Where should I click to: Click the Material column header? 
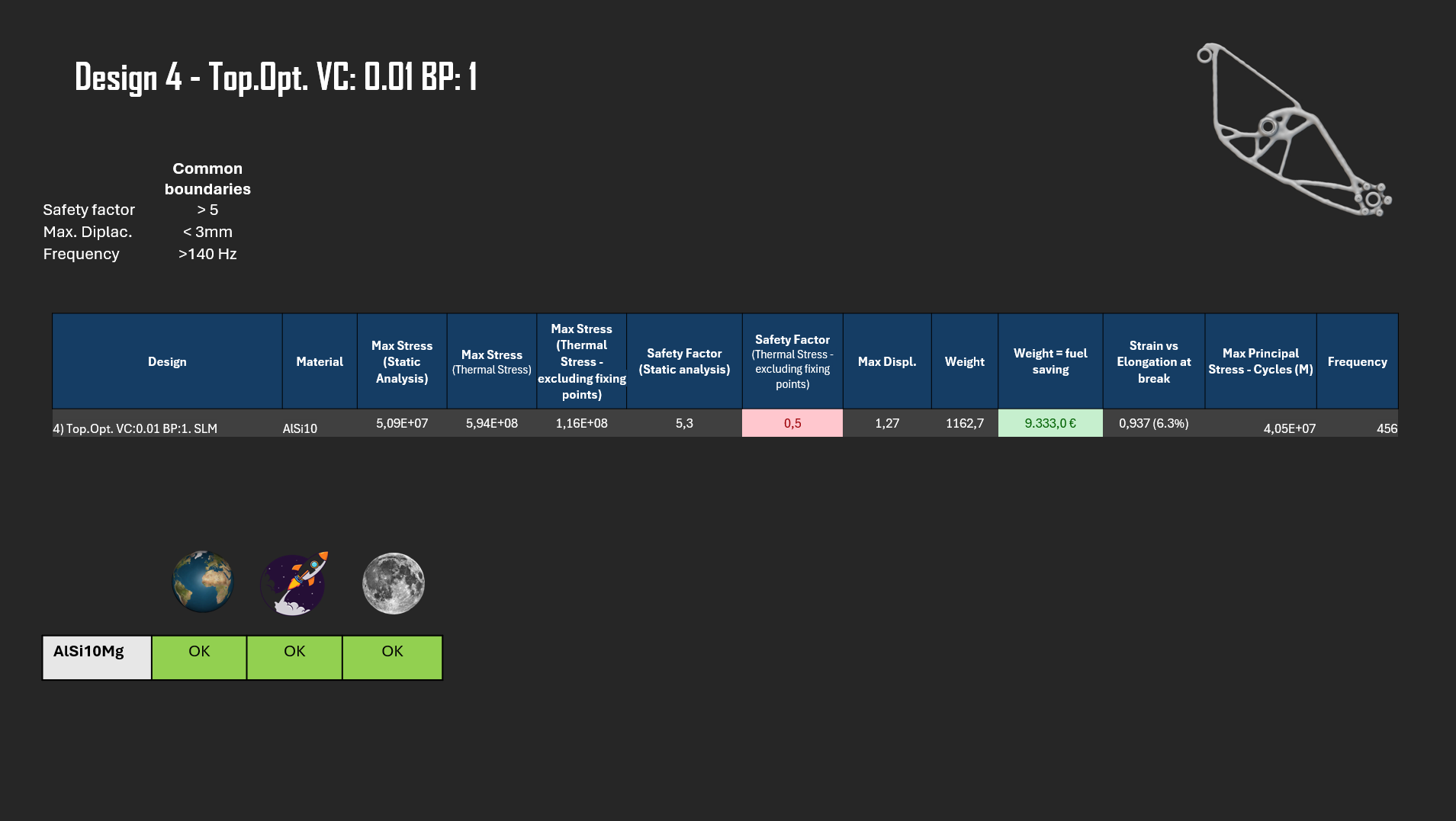320,361
